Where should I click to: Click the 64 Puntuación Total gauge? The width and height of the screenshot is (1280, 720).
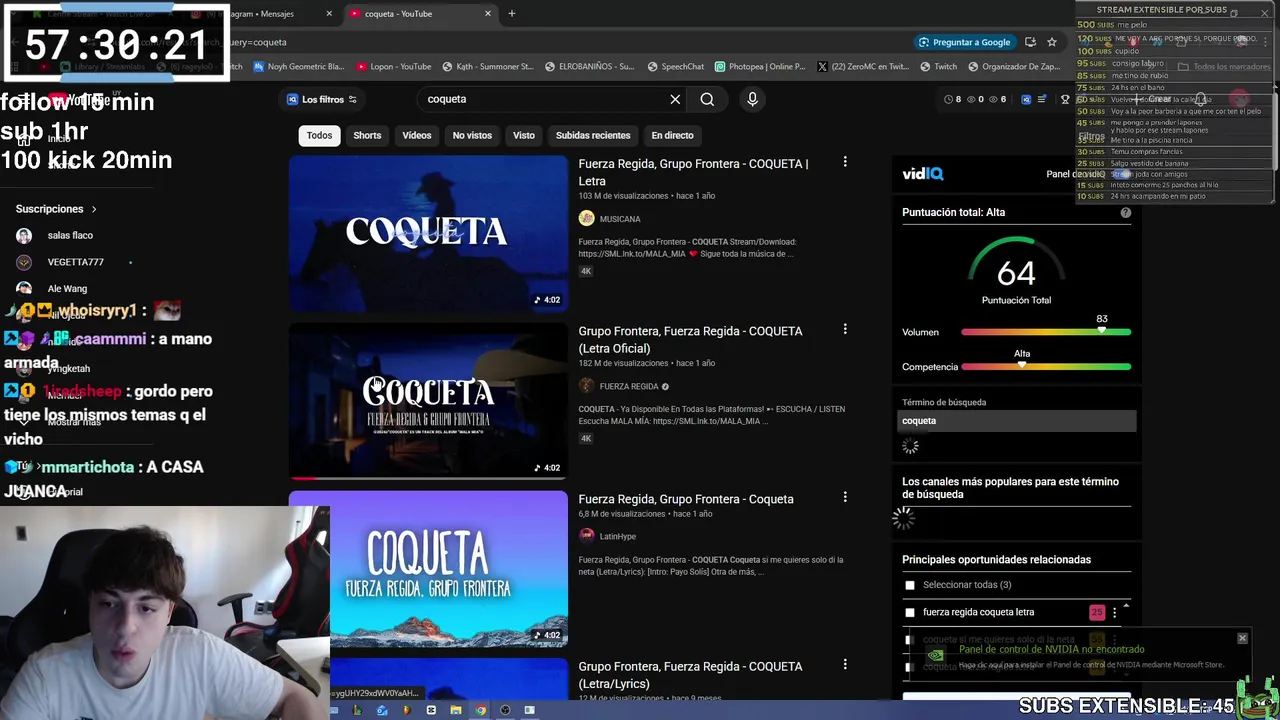tap(1016, 272)
